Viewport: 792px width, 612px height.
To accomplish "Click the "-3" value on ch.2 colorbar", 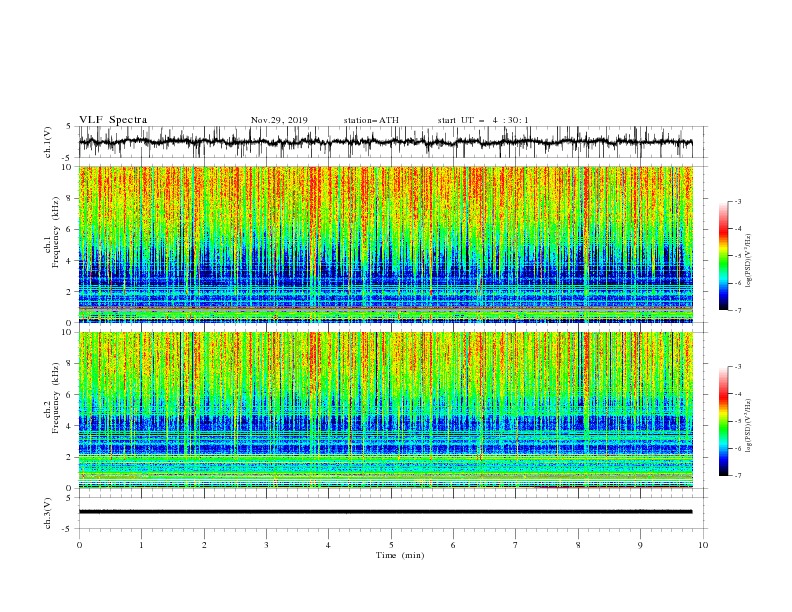I will coord(737,367).
